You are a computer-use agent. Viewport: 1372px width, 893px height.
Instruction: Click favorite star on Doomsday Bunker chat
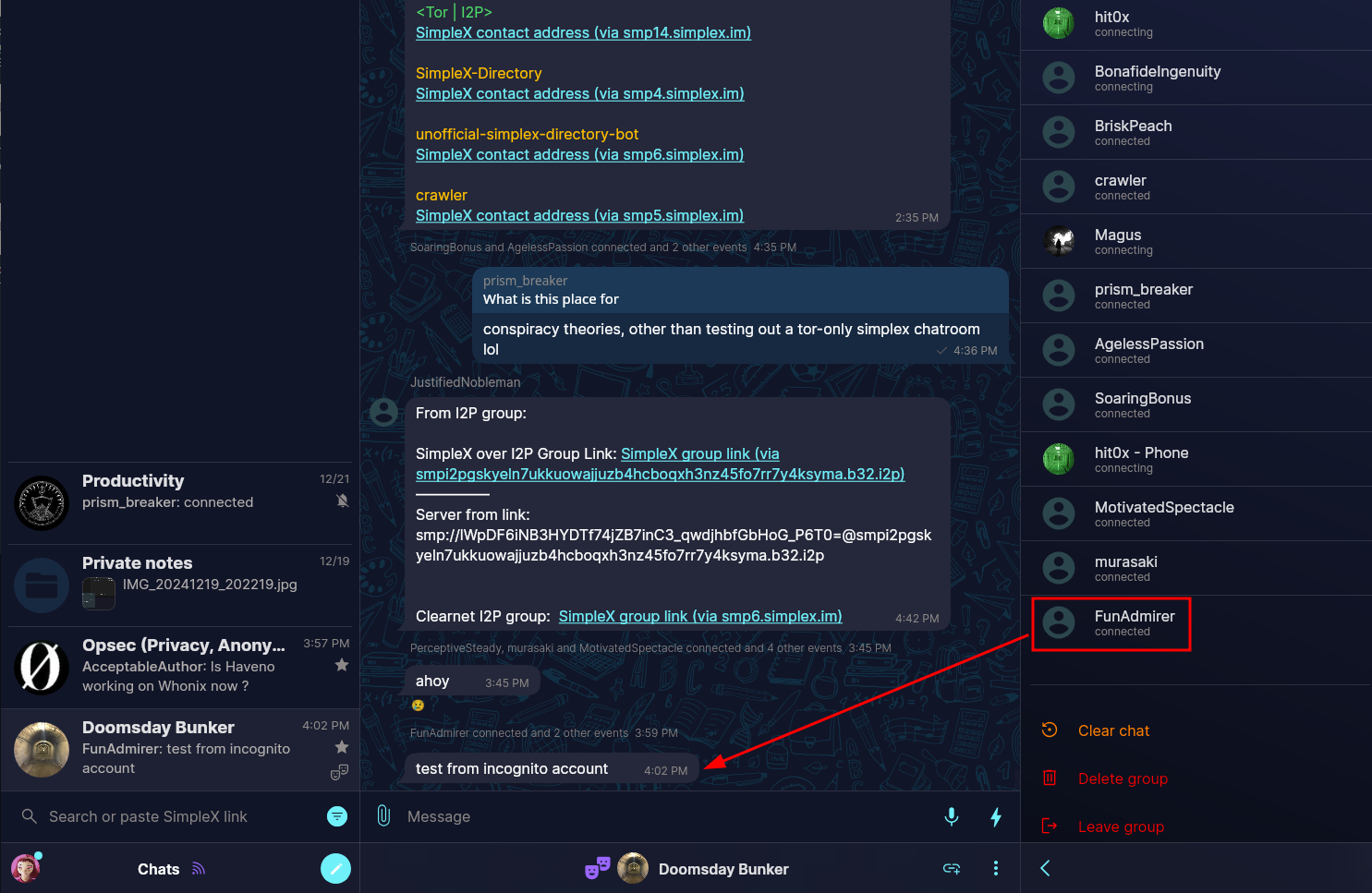(x=342, y=747)
